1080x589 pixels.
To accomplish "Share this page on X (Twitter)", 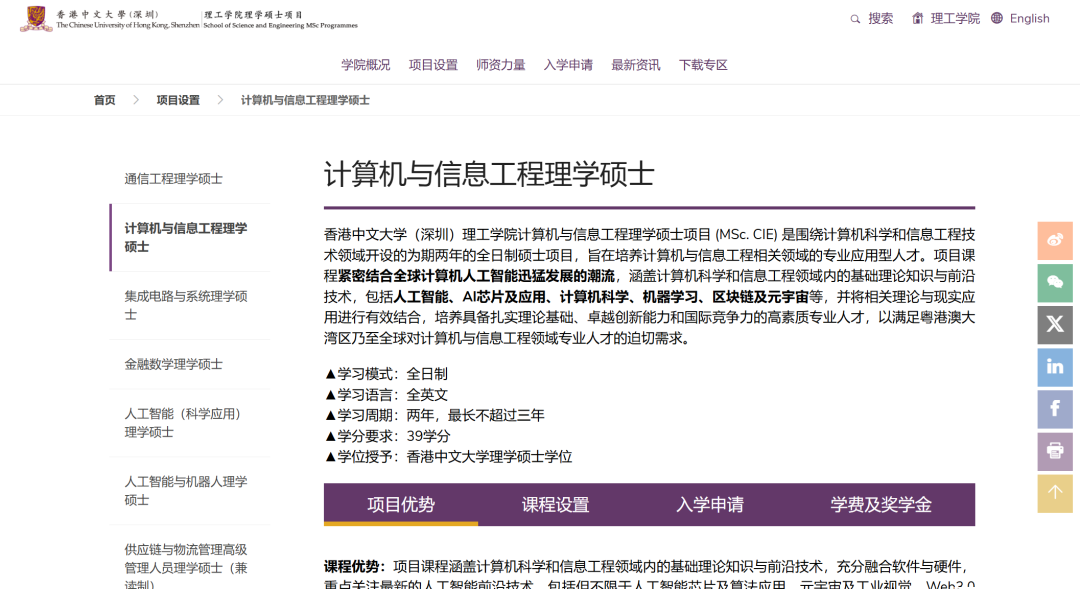I will click(1054, 325).
